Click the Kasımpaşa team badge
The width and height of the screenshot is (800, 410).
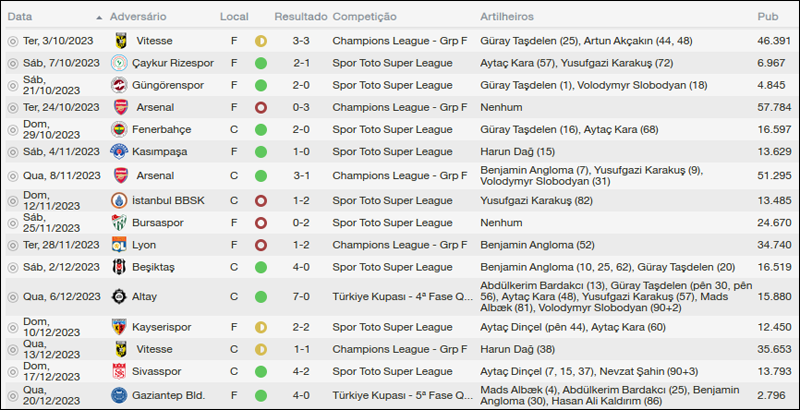tap(120, 151)
